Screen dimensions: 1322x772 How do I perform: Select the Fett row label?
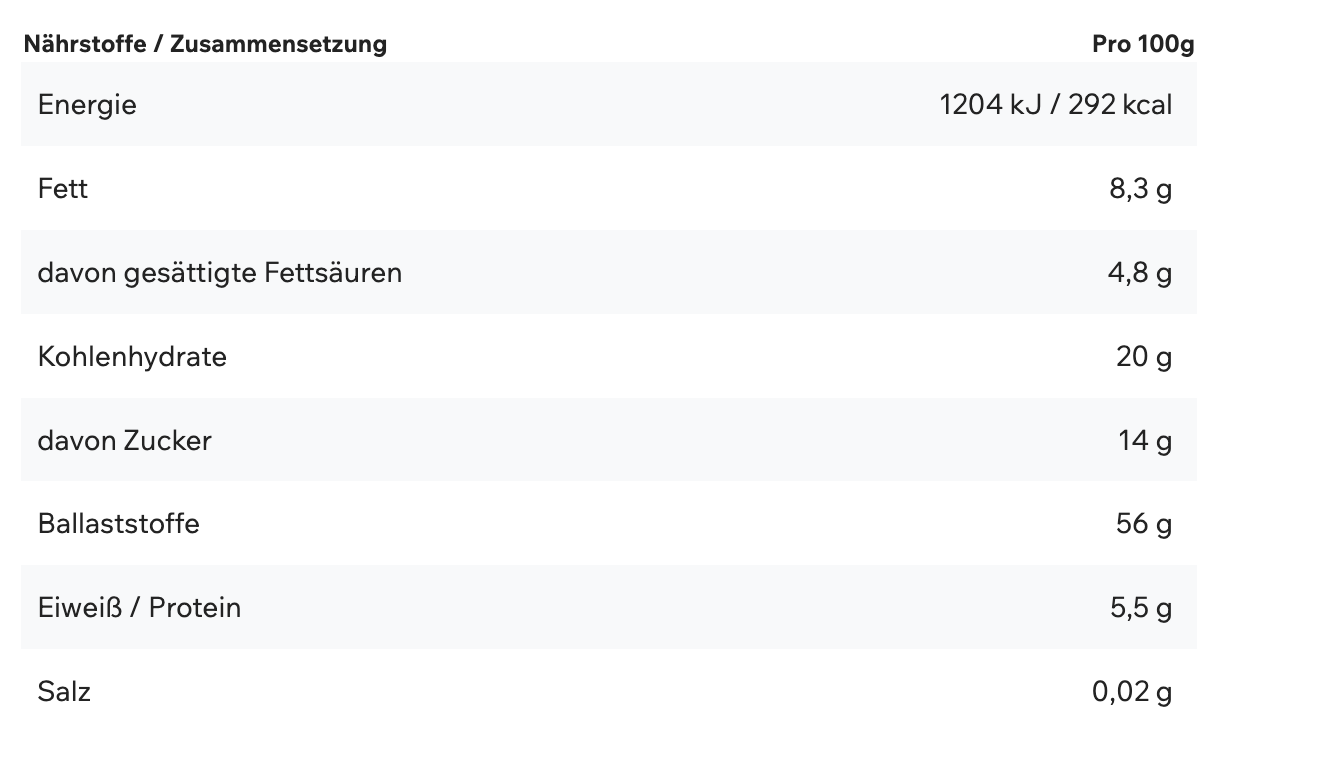point(62,189)
